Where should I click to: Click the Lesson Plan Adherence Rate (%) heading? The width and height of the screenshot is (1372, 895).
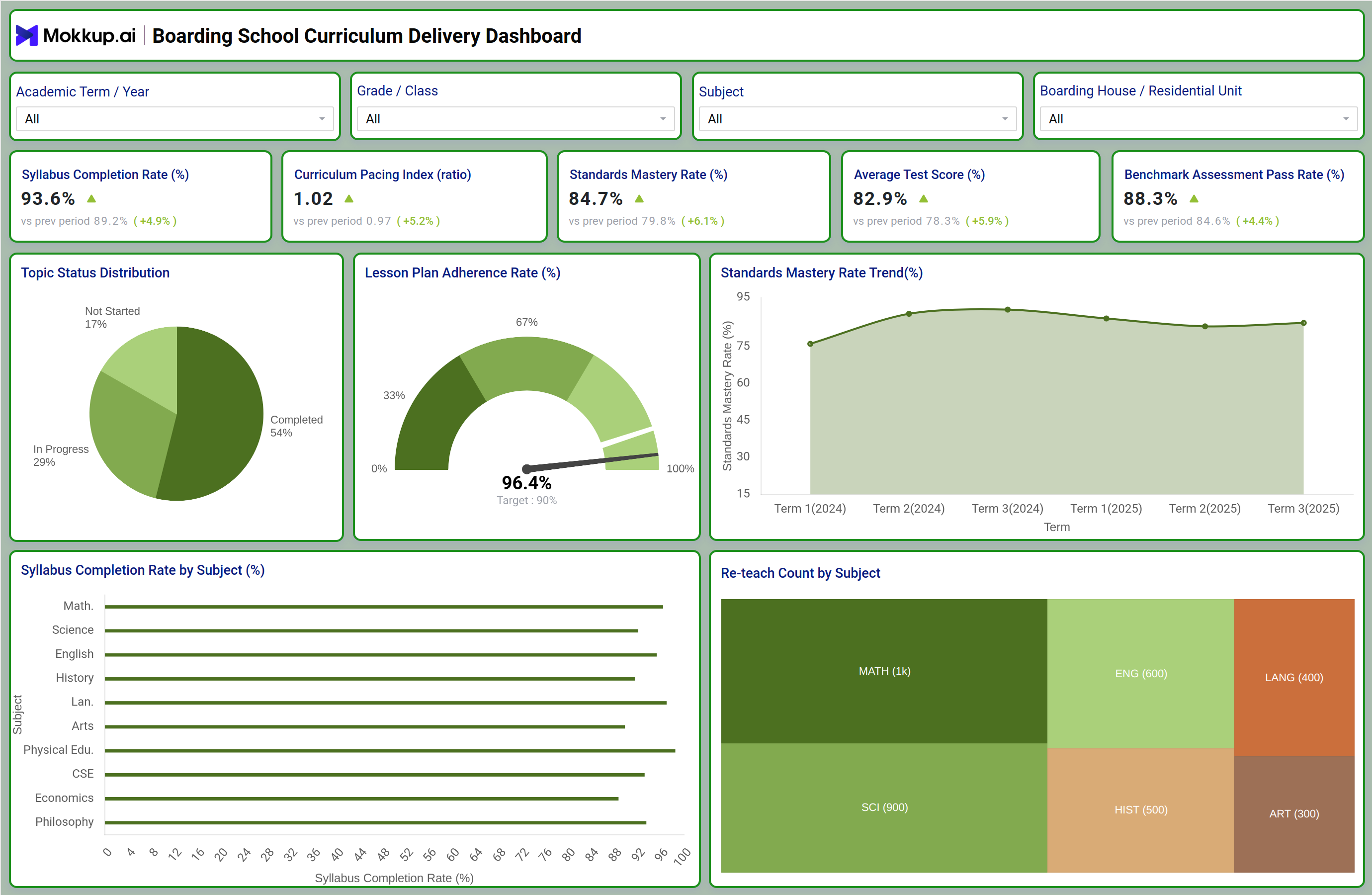point(462,273)
